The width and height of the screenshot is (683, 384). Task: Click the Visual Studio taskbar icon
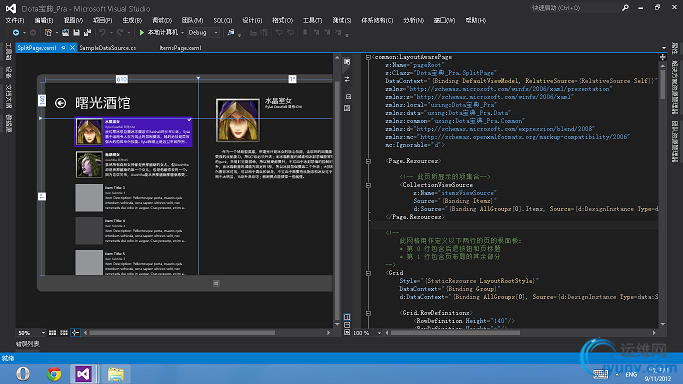click(x=83, y=374)
